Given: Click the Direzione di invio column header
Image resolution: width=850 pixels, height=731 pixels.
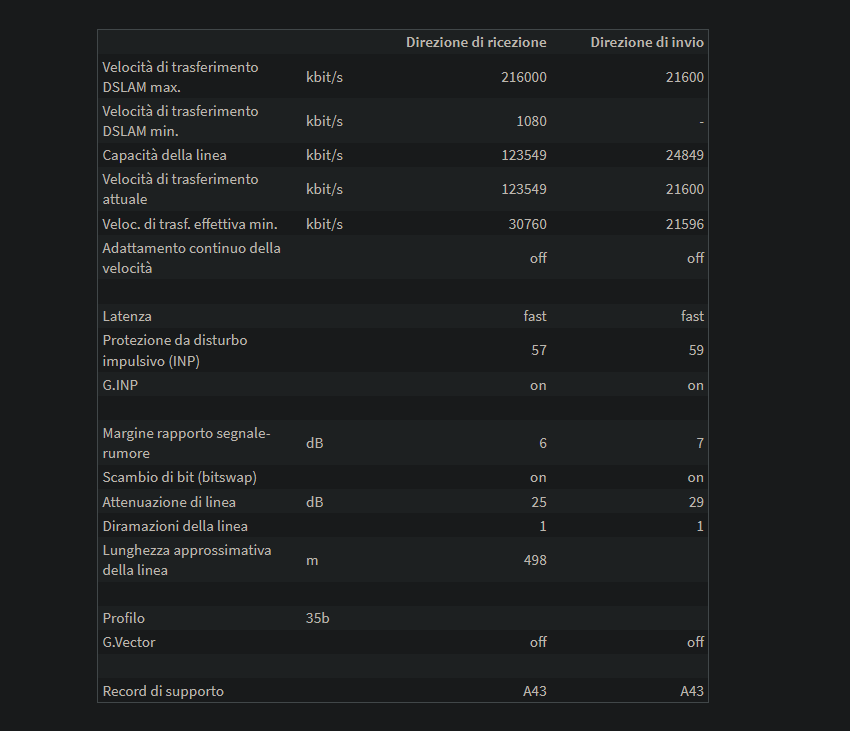Looking at the screenshot, I should coord(647,42).
